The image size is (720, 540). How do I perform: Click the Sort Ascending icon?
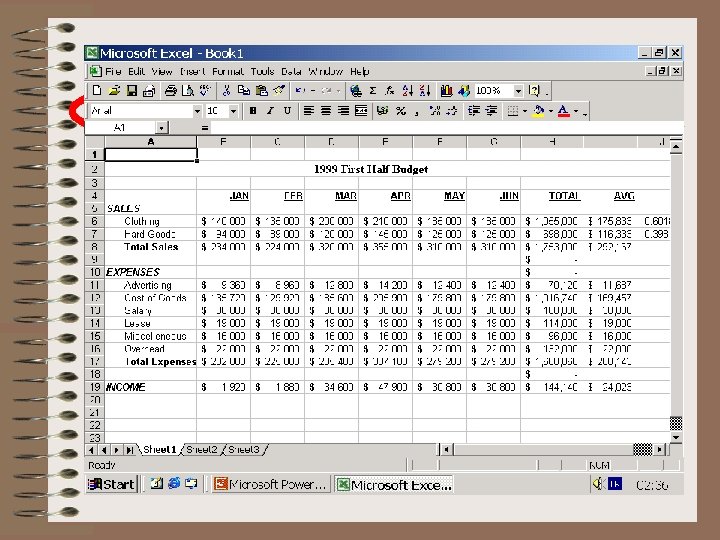(407, 90)
